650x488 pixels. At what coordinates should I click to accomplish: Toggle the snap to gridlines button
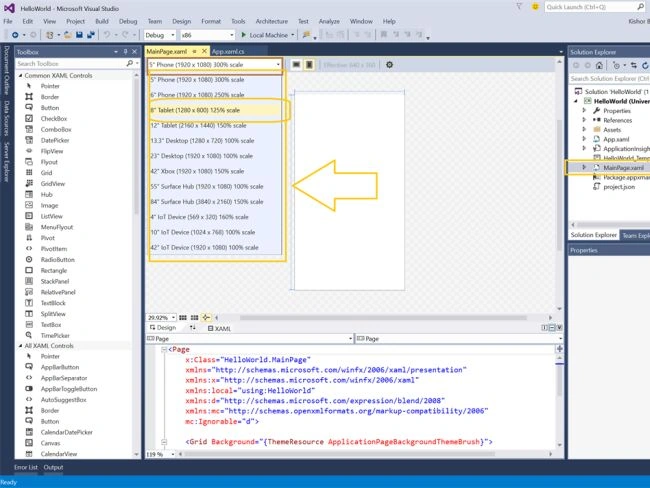point(194,318)
